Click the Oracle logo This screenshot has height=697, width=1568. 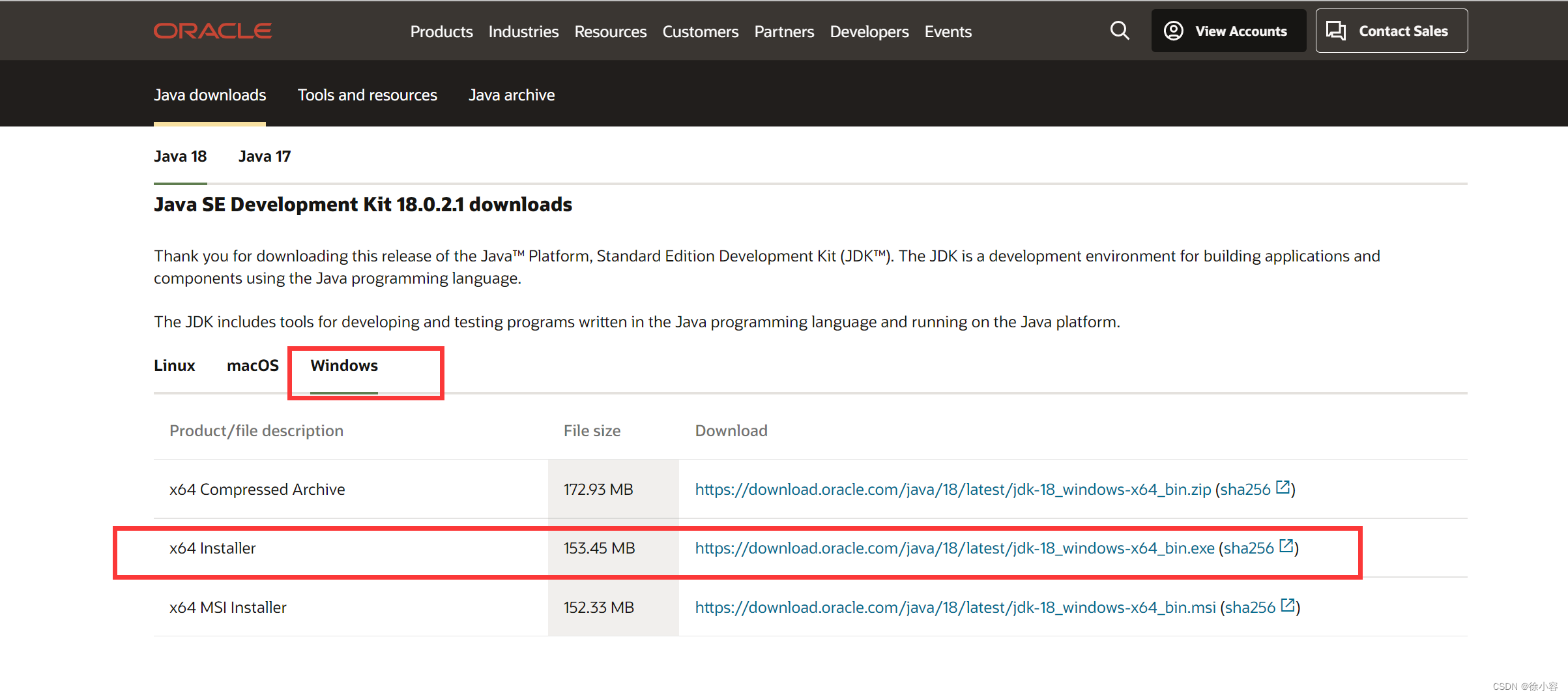212,31
